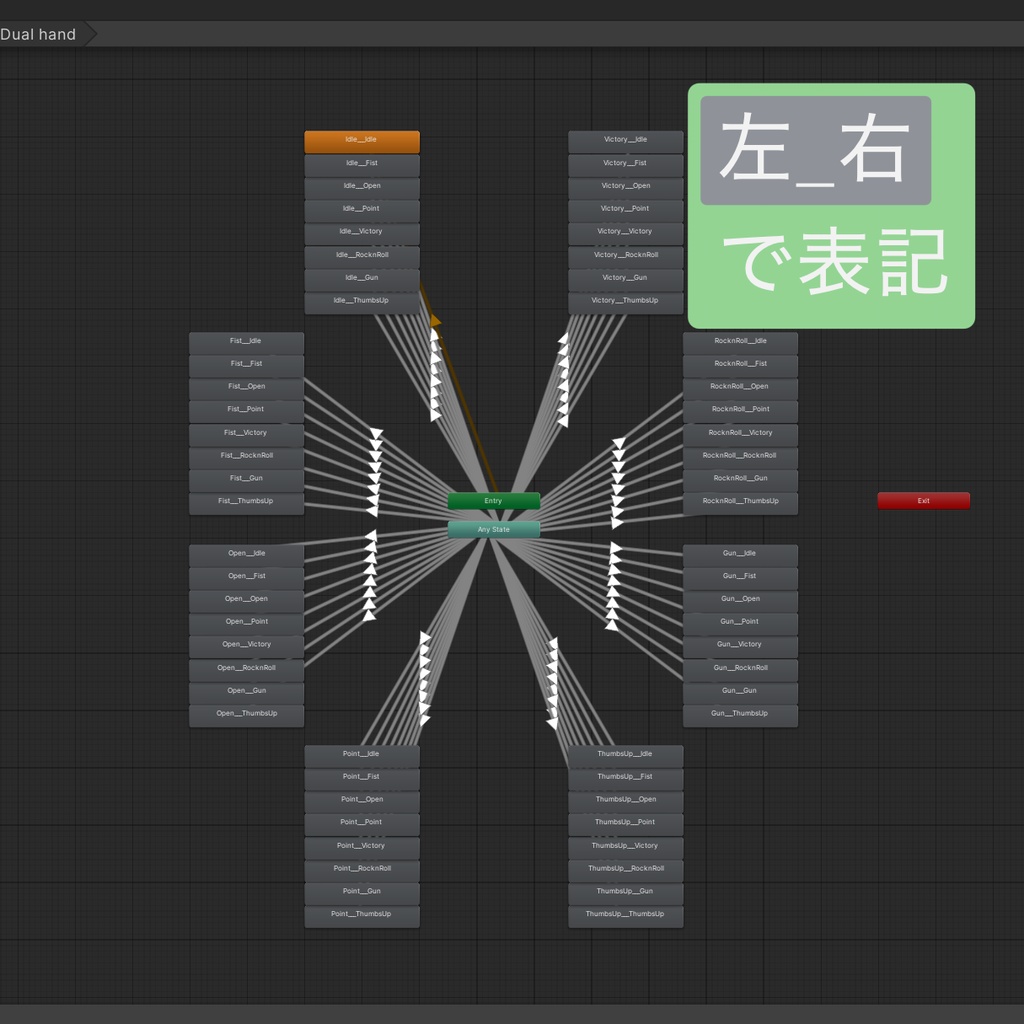The height and width of the screenshot is (1024, 1024).
Task: Select the RocknRoll__Victory state node
Action: (741, 434)
